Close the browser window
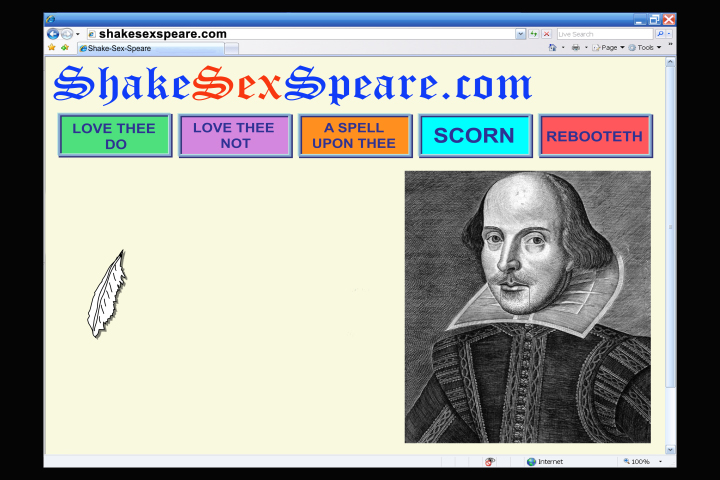The width and height of the screenshot is (720, 480). coord(669,20)
